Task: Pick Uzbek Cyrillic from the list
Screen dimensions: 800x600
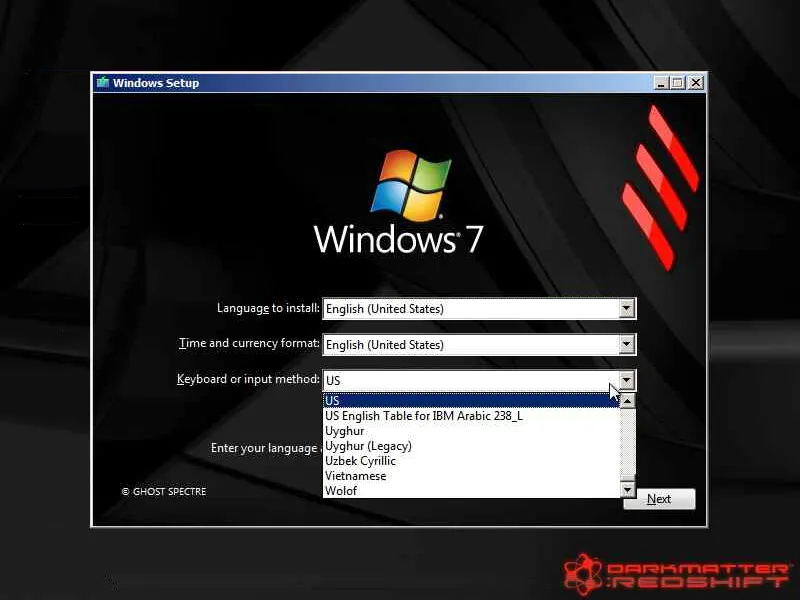Action: [471, 461]
